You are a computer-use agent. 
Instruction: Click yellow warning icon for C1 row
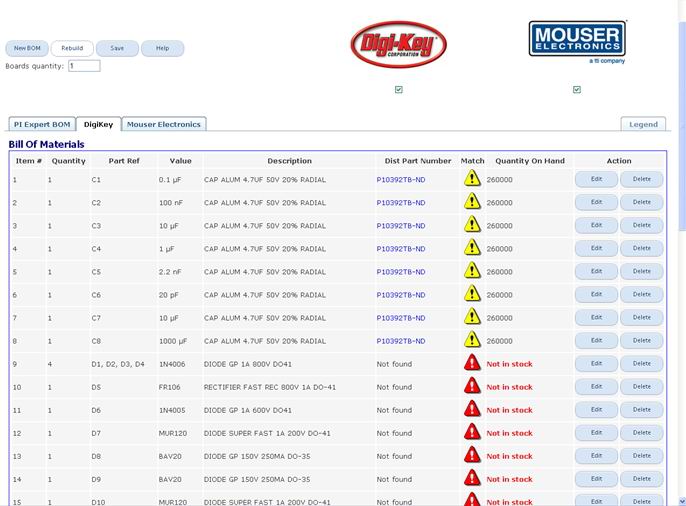pos(472,179)
